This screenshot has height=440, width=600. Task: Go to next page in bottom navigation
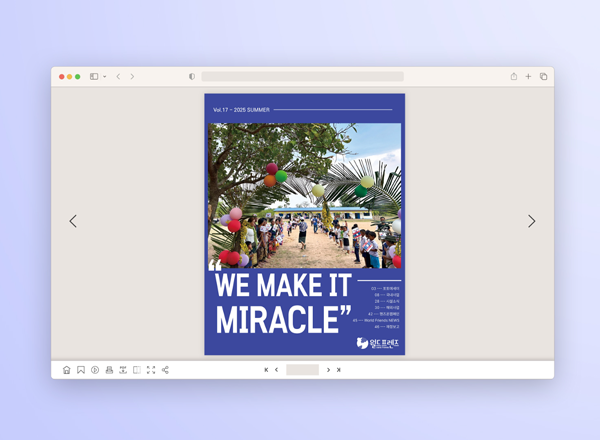click(x=328, y=370)
